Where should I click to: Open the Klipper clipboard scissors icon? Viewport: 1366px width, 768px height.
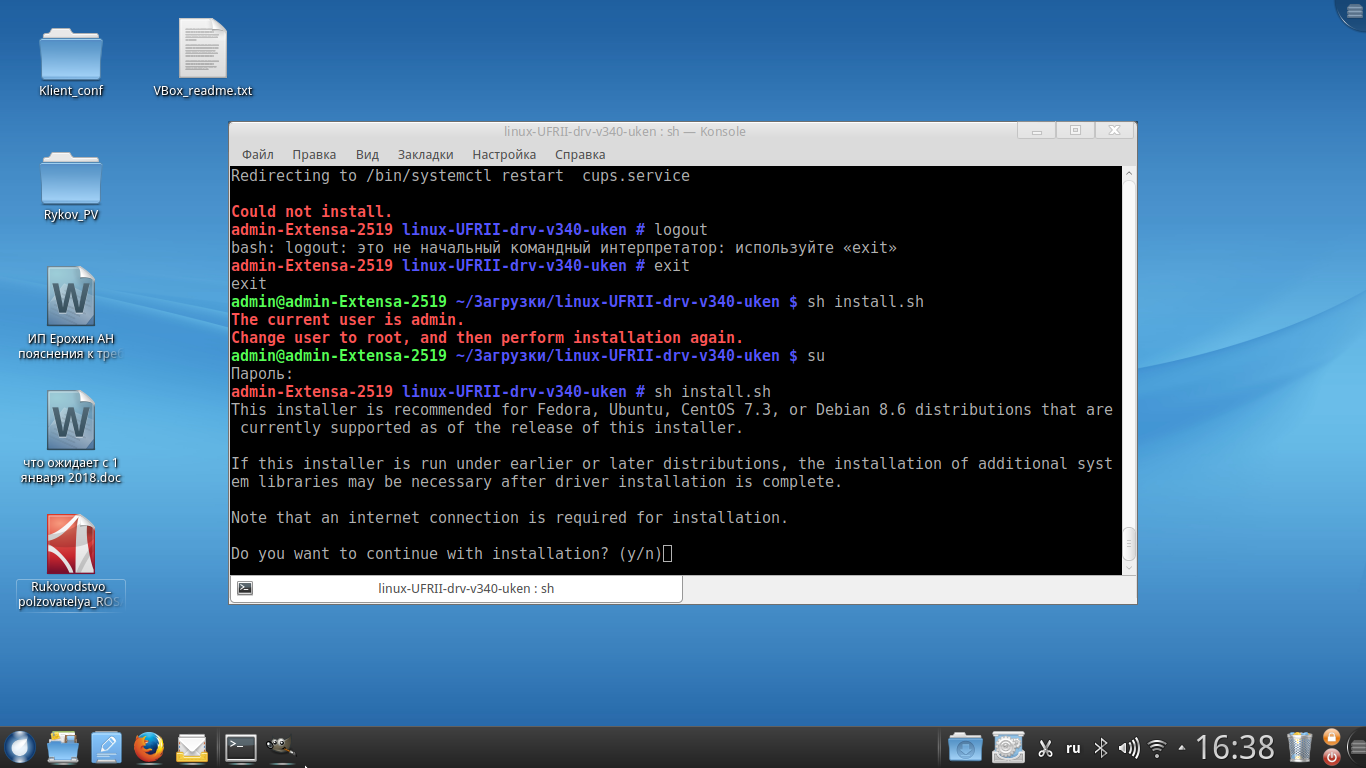1045,748
